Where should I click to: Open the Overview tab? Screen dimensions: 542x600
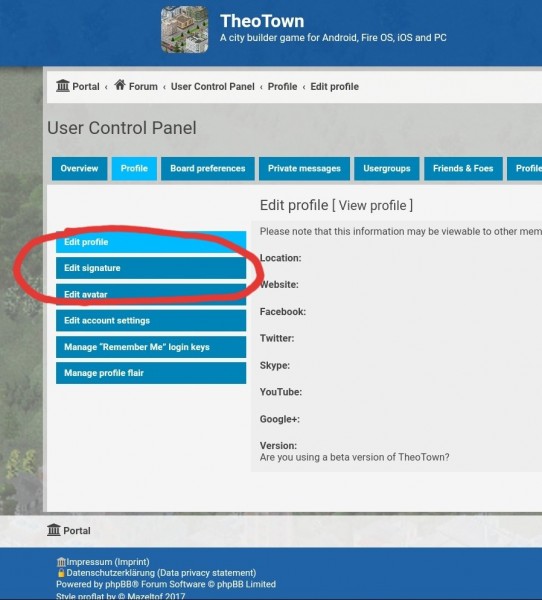(x=79, y=168)
